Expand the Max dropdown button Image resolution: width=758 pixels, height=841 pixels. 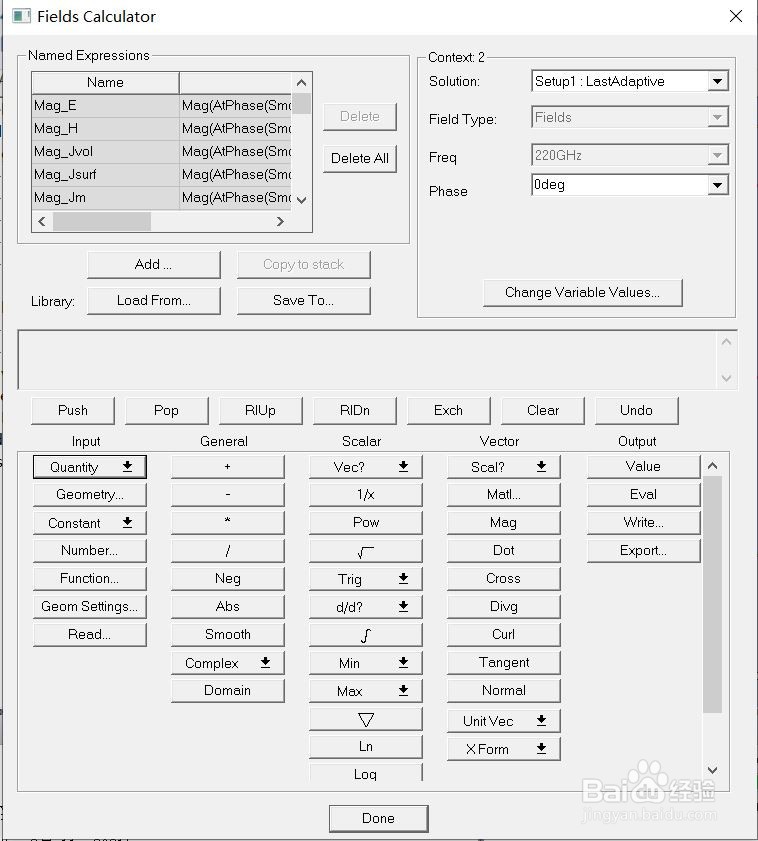(365, 691)
